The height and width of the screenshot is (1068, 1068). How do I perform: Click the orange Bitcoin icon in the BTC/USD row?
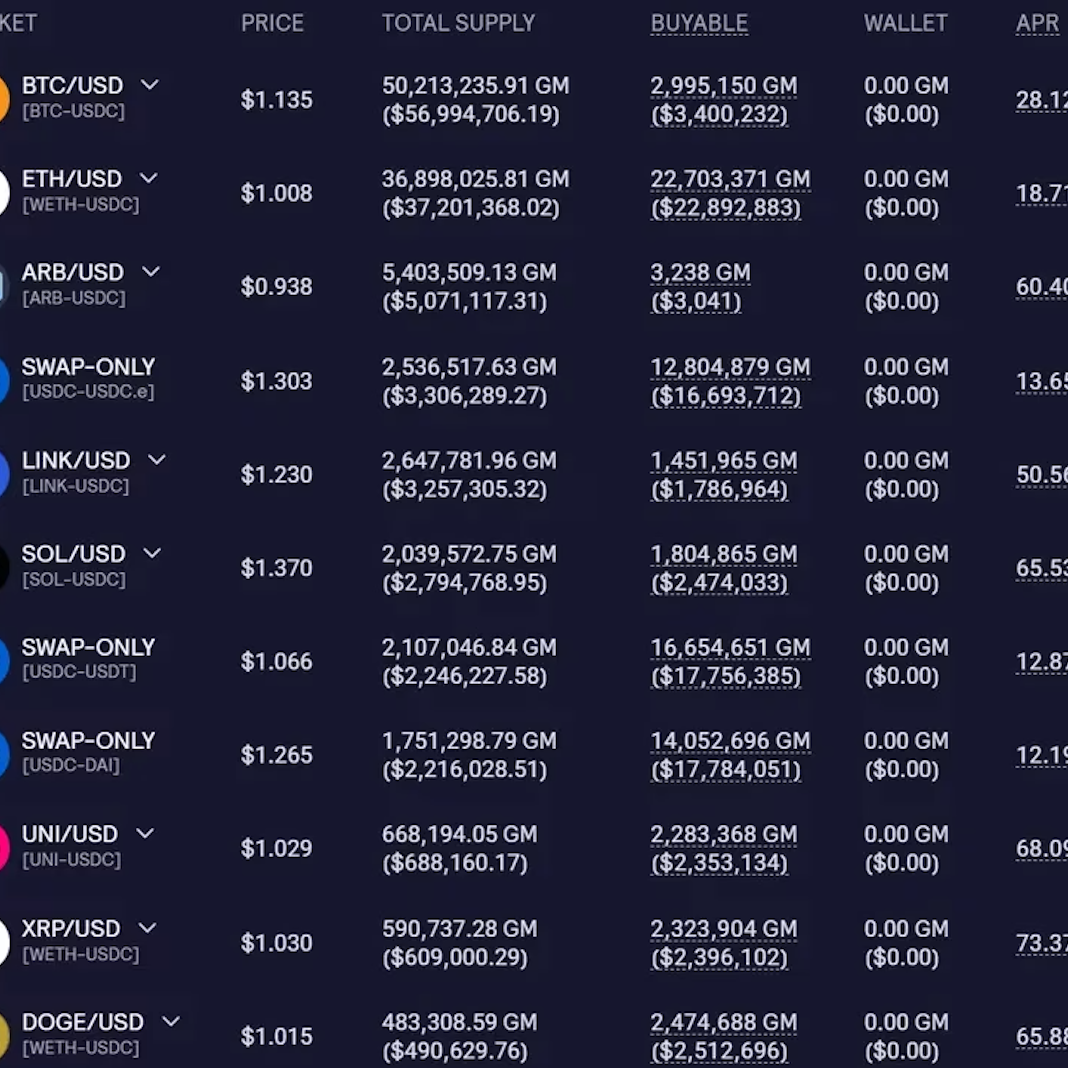click(3, 98)
